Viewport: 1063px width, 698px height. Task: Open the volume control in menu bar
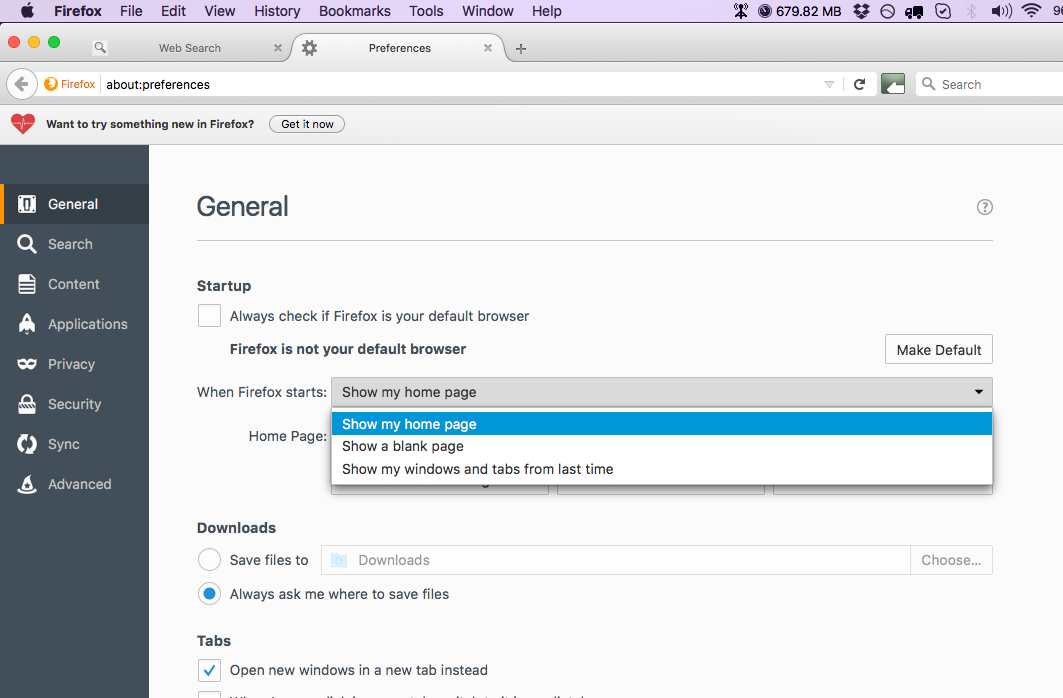1001,11
